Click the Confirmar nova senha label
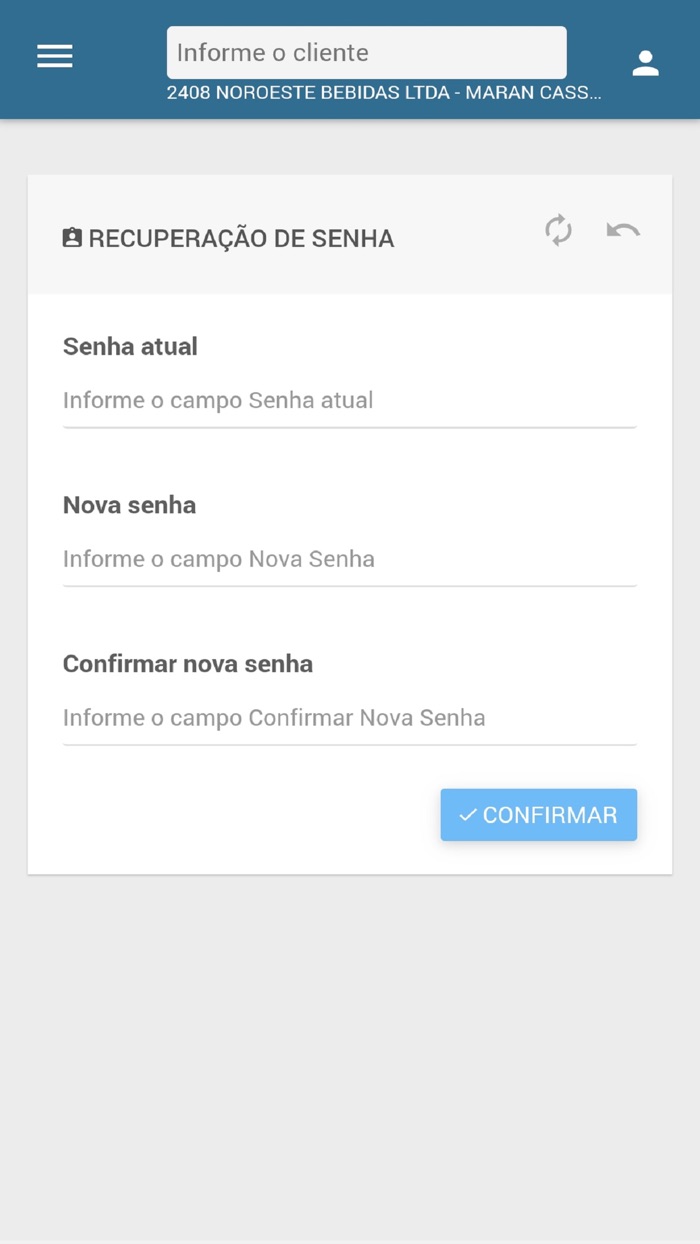The image size is (700, 1244). 188,663
